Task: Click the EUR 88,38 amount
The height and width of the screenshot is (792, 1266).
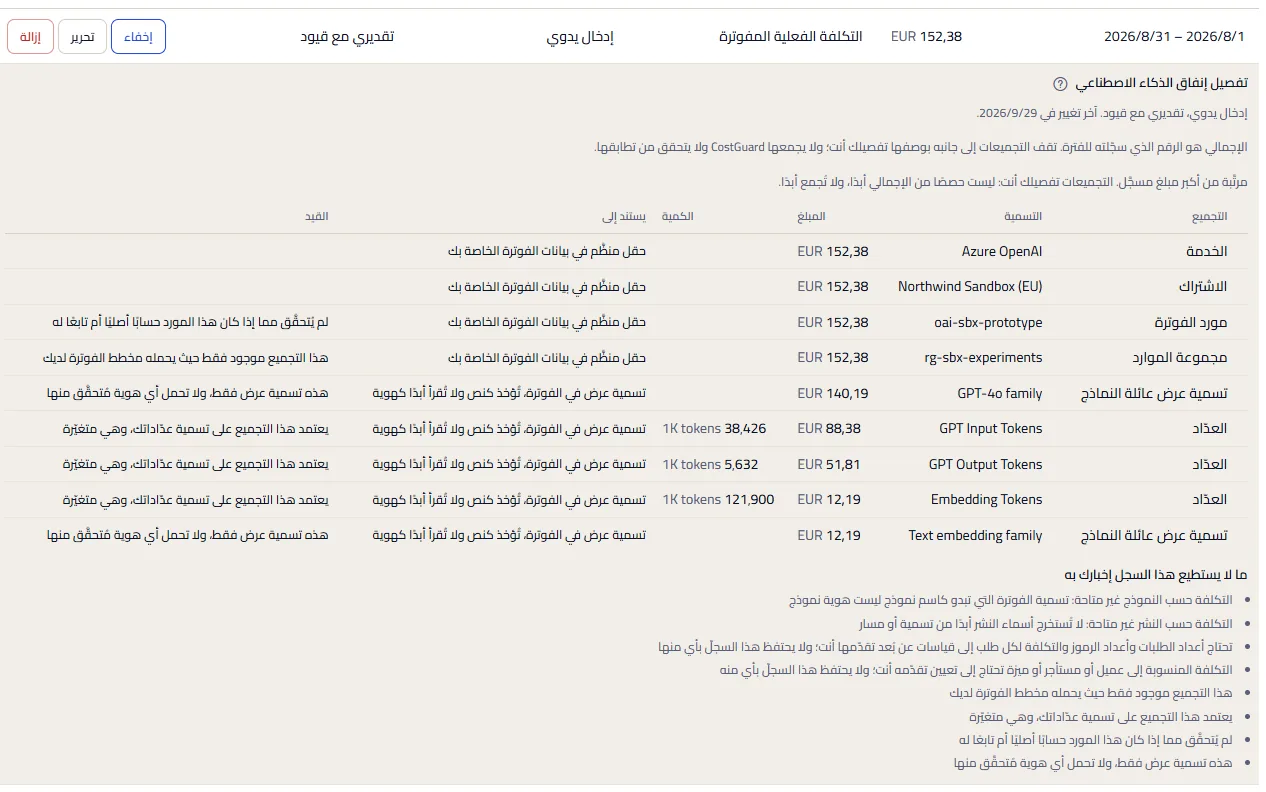Action: click(x=829, y=428)
